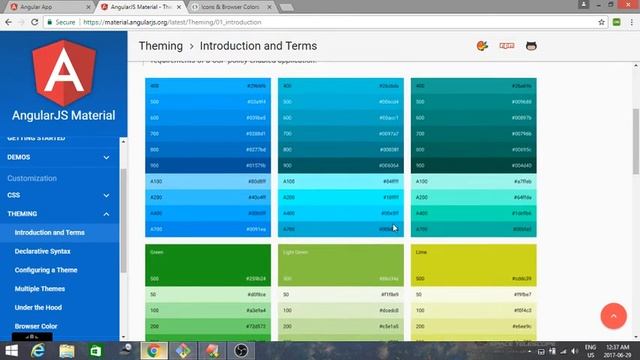
Task: Open the green Store icon in the taskbar
Action: (96, 351)
